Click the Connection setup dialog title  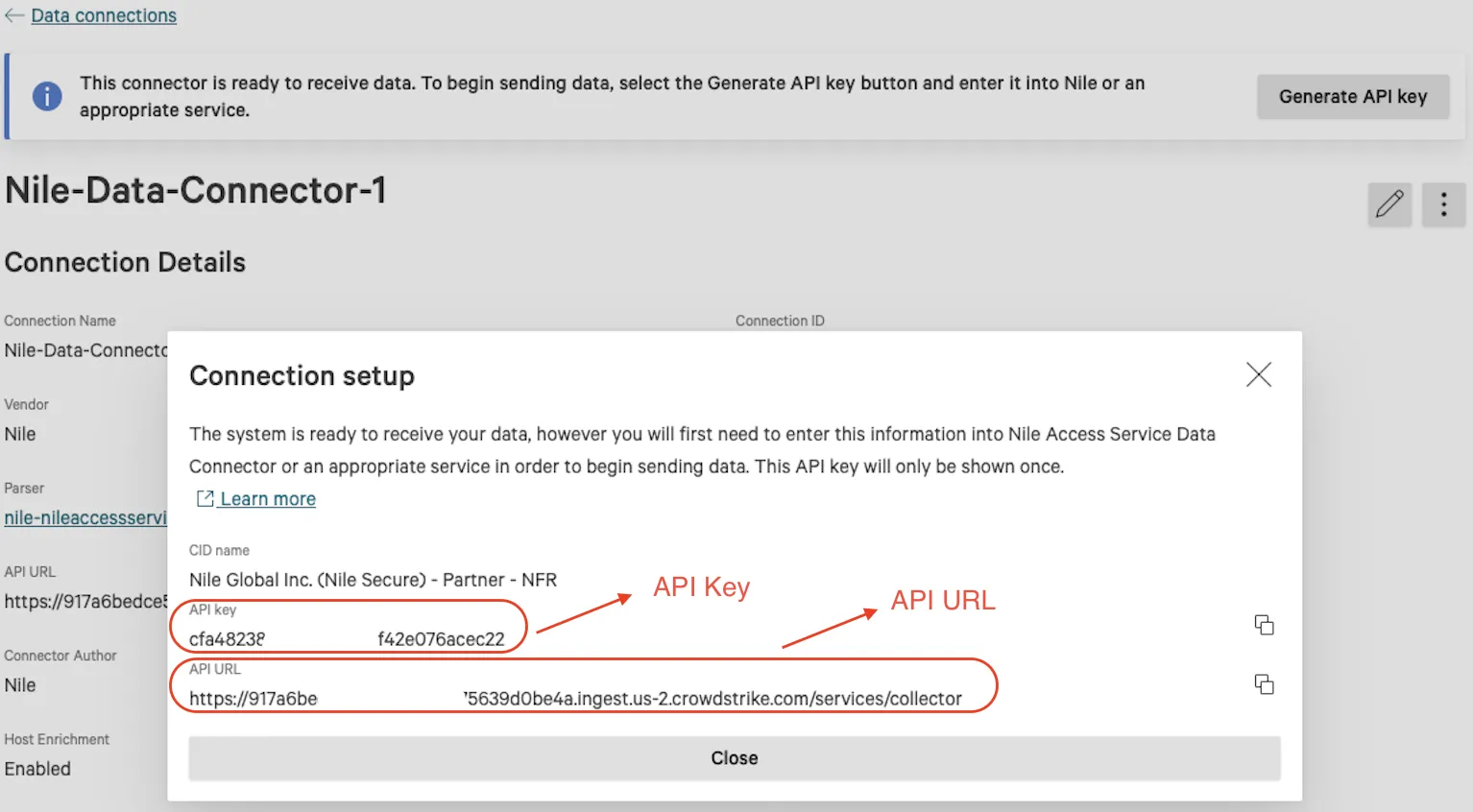pos(302,375)
